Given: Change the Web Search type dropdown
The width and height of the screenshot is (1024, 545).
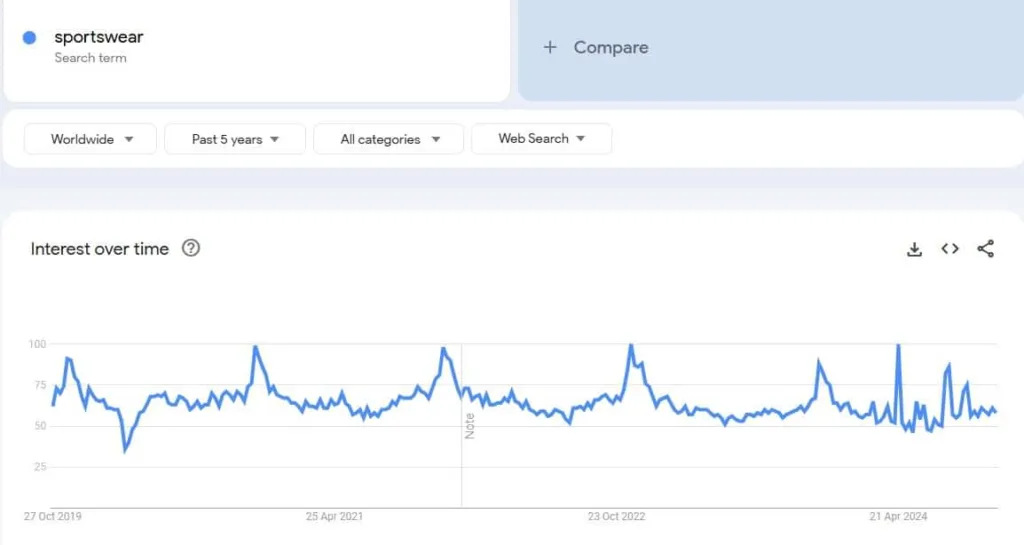Looking at the screenshot, I should pos(541,139).
